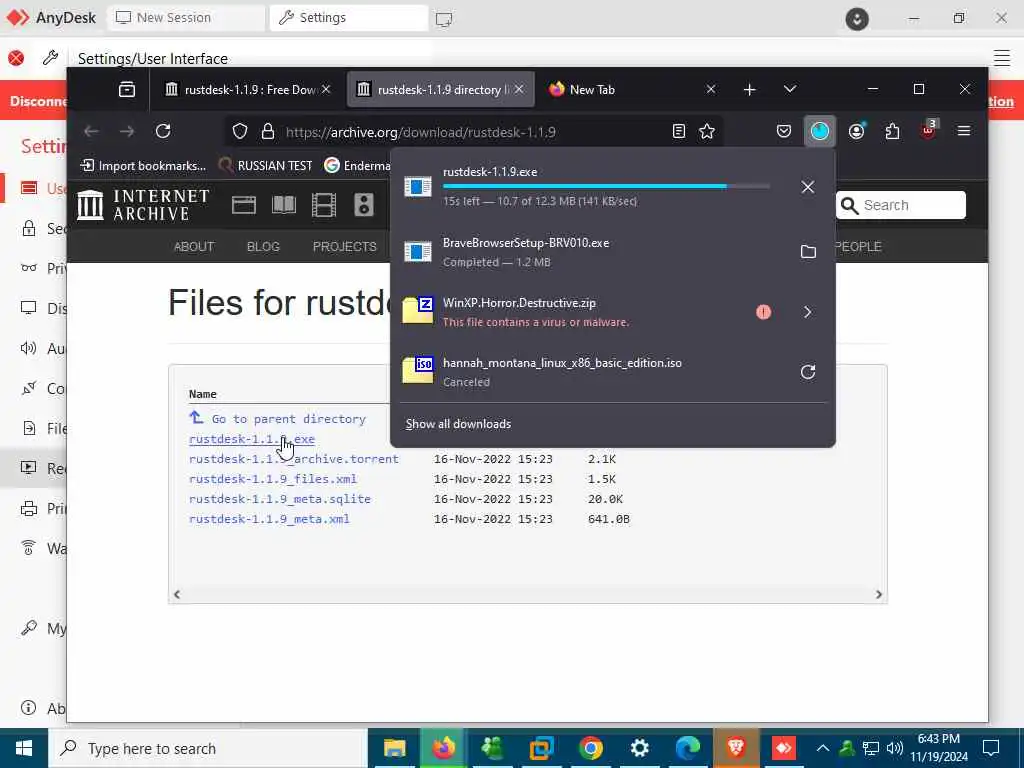Open rustdesk-1.1.9_files.xml link

pos(273,479)
